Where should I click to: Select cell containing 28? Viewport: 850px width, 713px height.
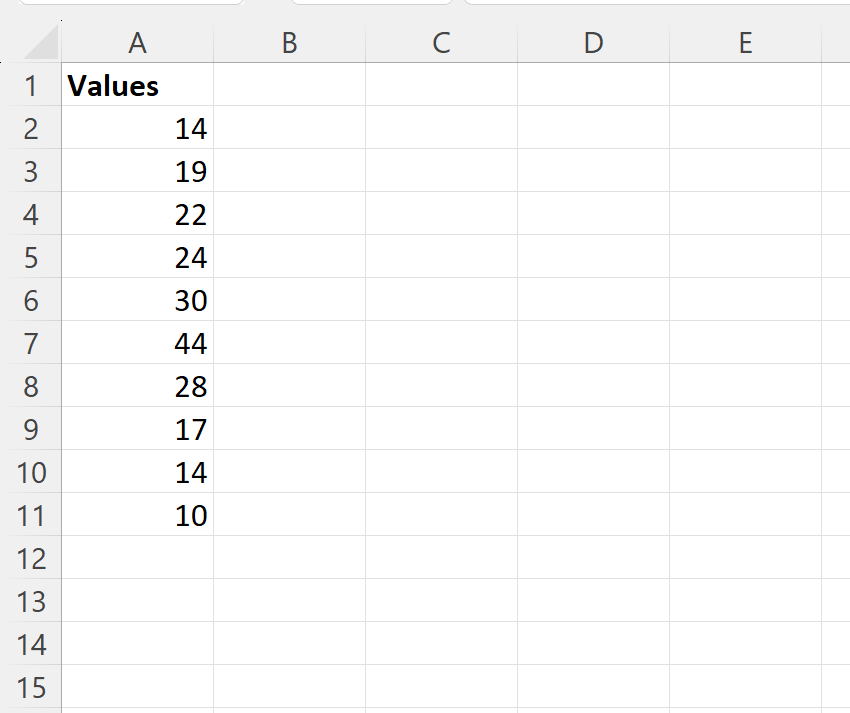pos(138,386)
